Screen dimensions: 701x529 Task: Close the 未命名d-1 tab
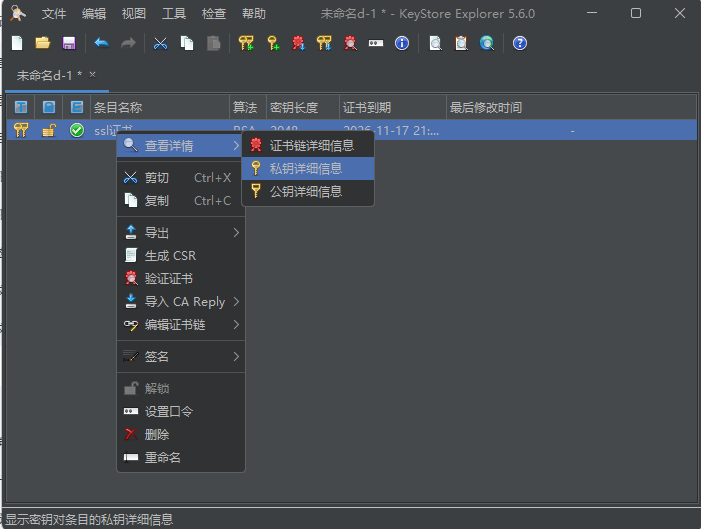(93, 74)
